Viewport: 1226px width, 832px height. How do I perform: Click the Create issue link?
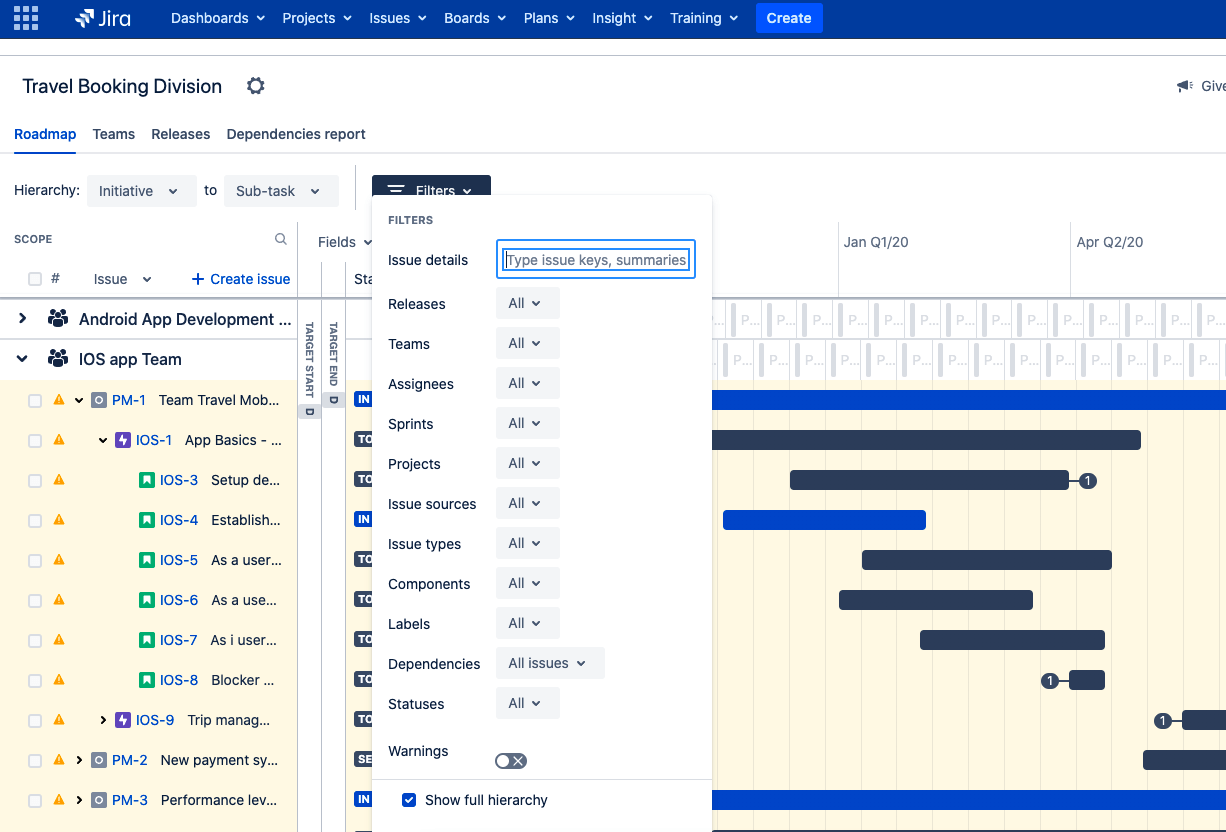[x=240, y=279]
